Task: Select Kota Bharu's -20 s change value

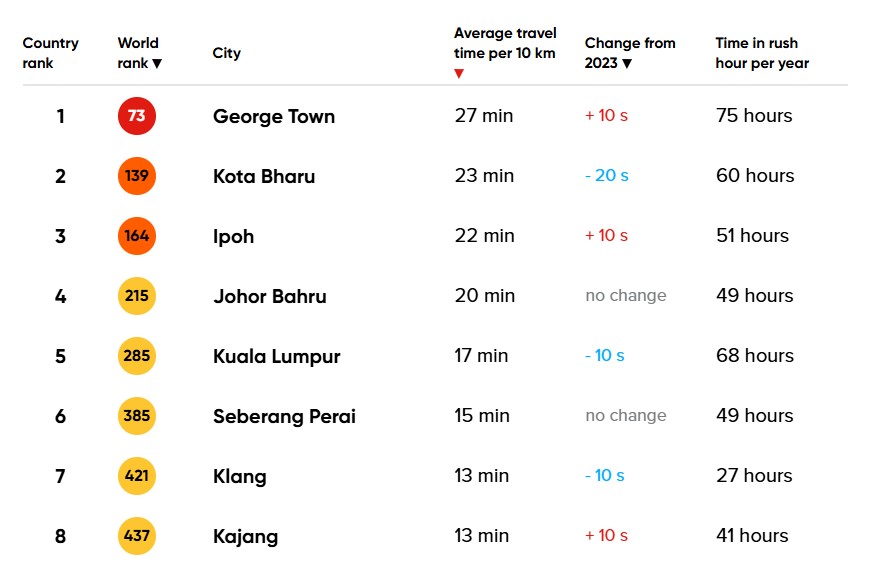Action: (x=607, y=176)
